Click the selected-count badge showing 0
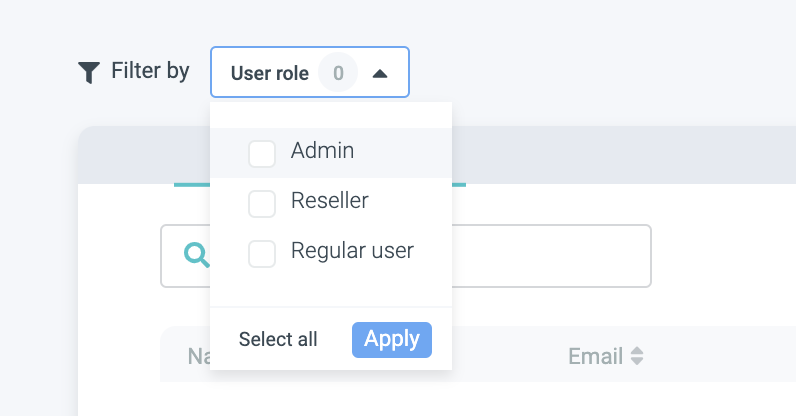 pos(338,73)
